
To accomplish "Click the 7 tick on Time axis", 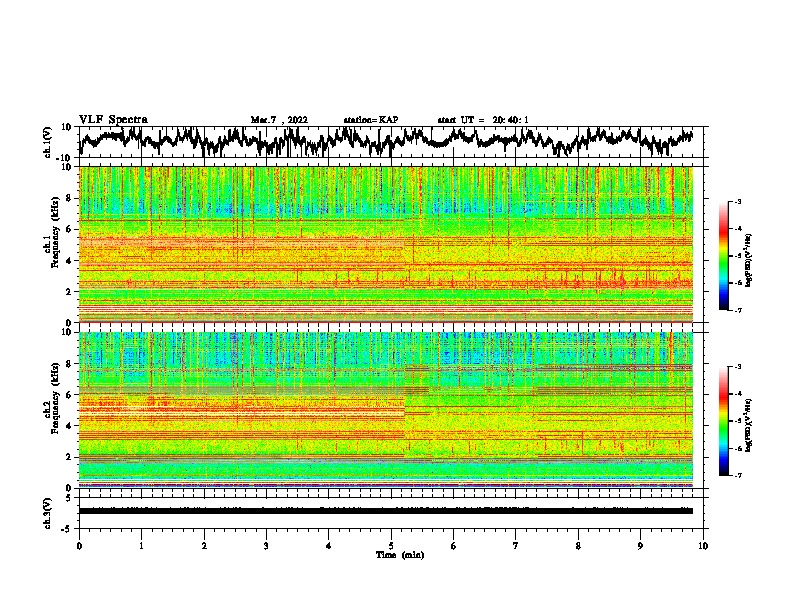I will tap(516, 546).
